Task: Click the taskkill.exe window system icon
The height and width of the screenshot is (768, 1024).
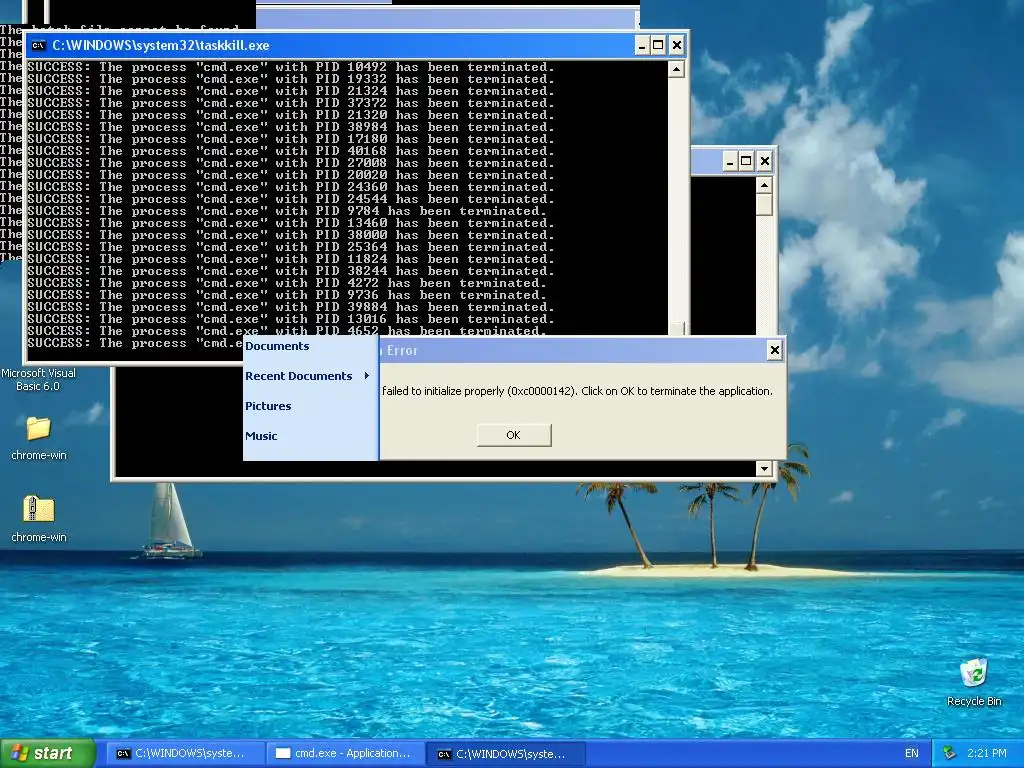Action: coord(39,46)
